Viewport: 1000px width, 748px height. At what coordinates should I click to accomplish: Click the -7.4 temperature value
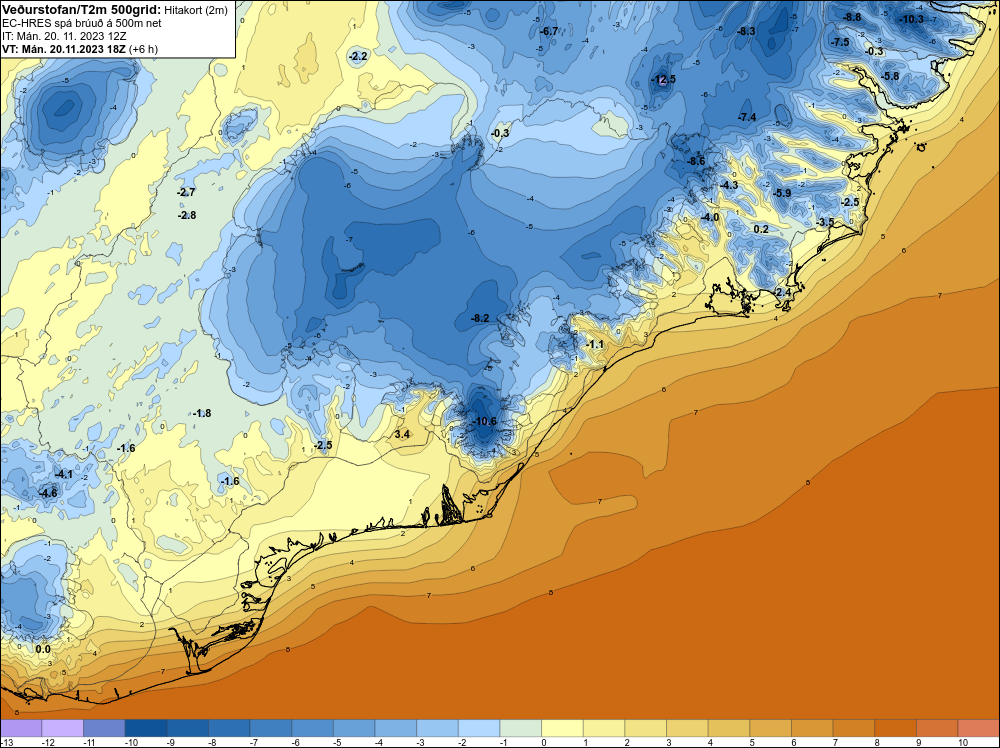[x=747, y=117]
